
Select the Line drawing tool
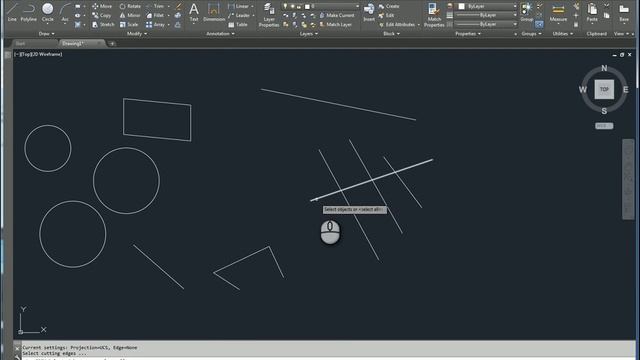point(12,12)
